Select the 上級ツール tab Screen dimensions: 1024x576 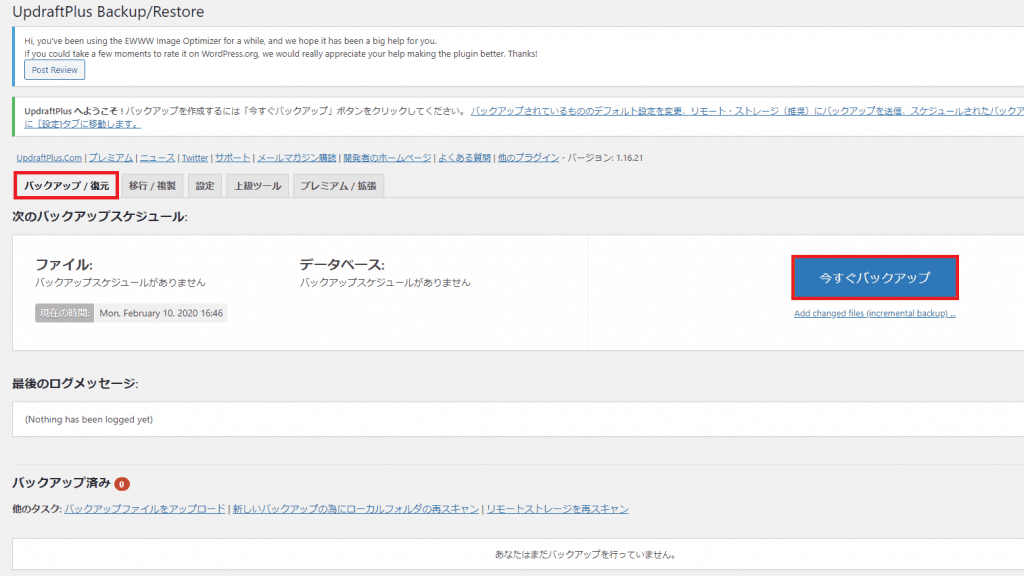257,186
